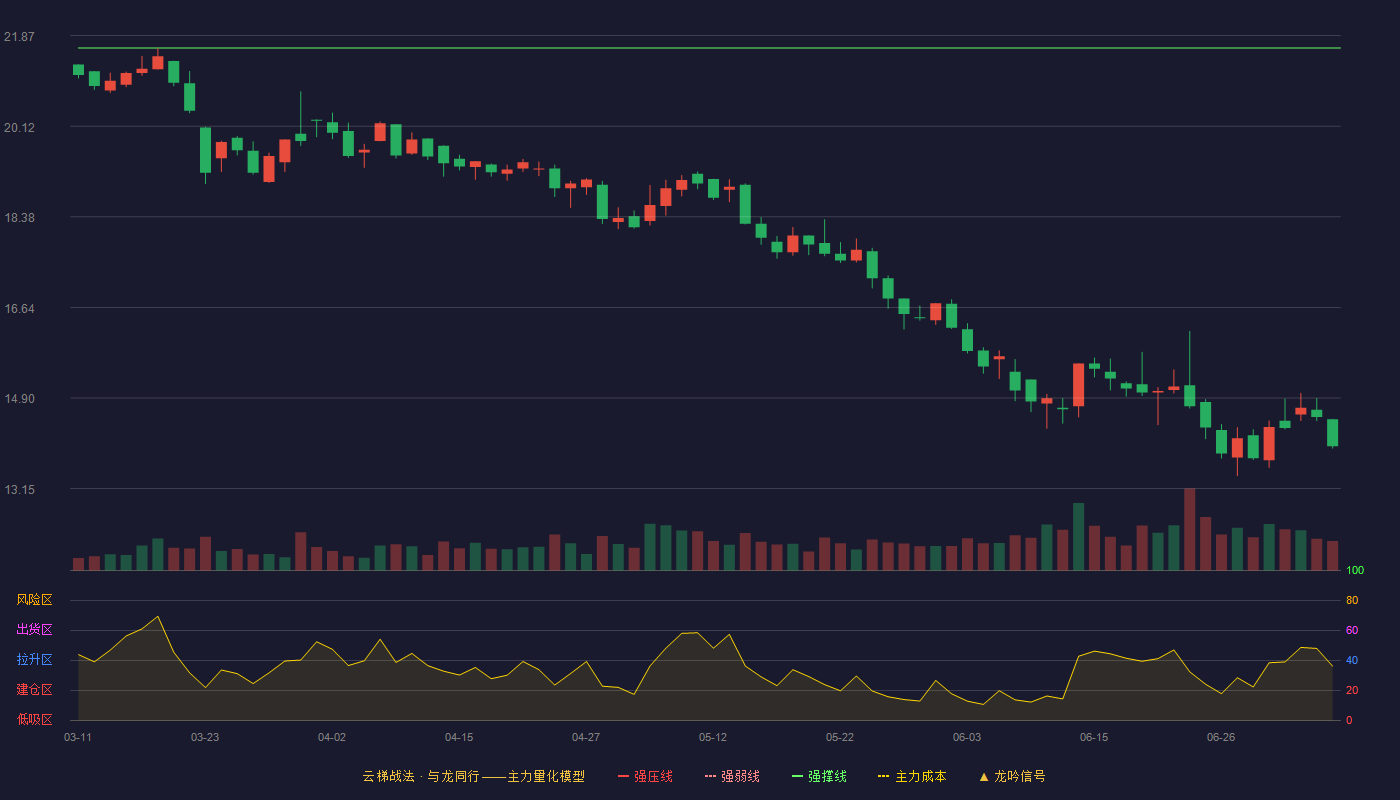The height and width of the screenshot is (800, 1400).
Task: Toggle the 龙吟信号 legend item
Action: pyautogui.click(x=1012, y=776)
